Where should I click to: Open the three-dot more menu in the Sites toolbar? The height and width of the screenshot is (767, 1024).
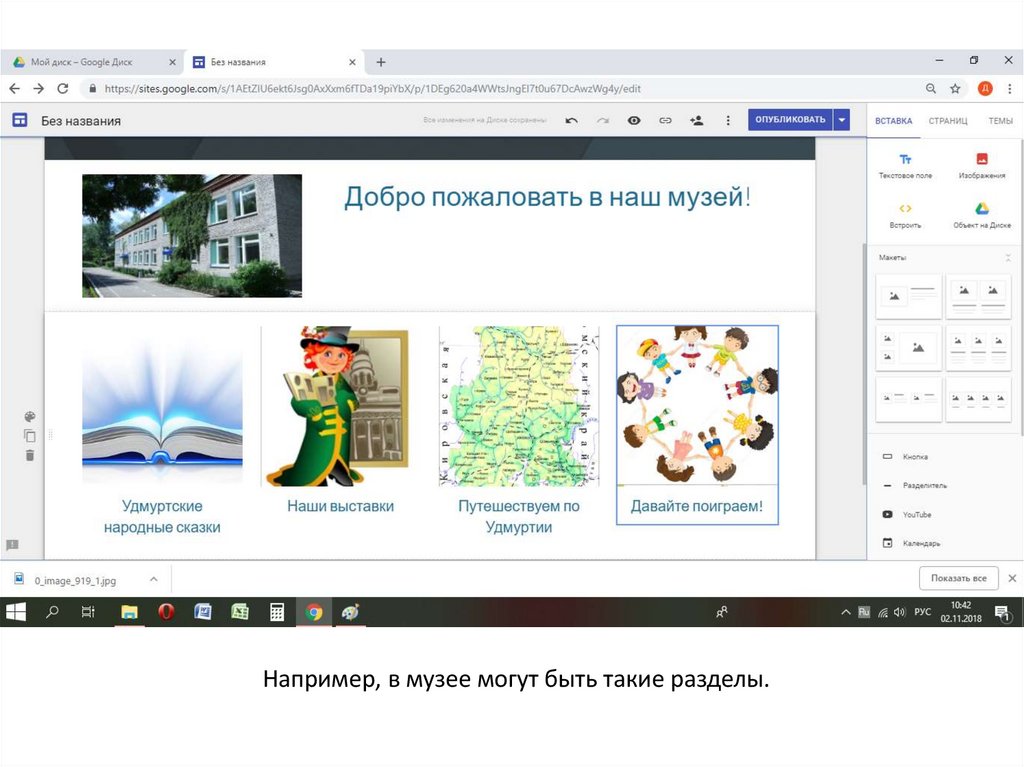tap(728, 120)
